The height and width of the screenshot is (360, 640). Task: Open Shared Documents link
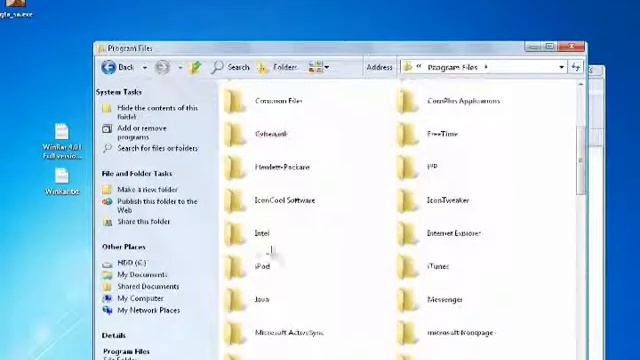(148, 286)
